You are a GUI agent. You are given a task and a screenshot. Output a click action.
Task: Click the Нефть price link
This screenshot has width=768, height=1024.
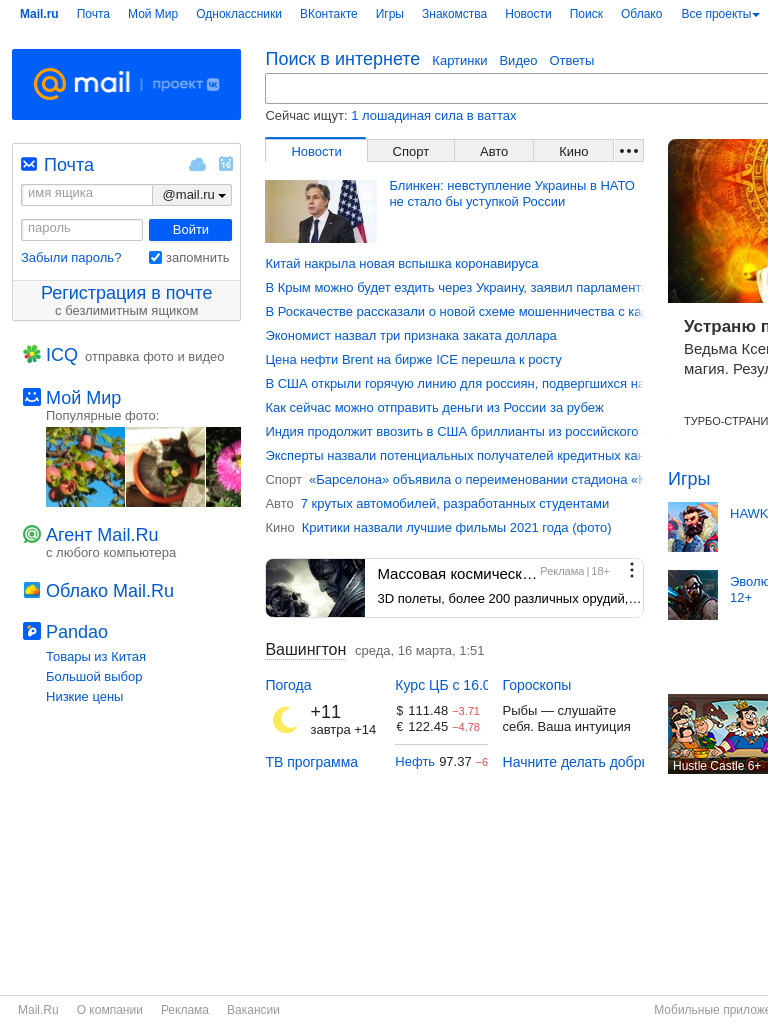click(415, 761)
